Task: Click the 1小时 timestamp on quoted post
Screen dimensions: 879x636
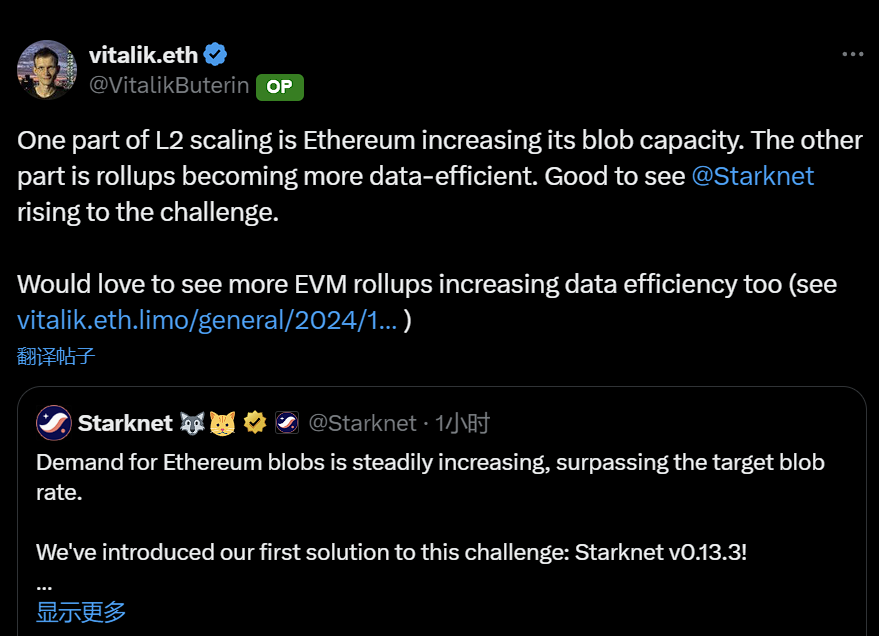Action: coord(460,422)
